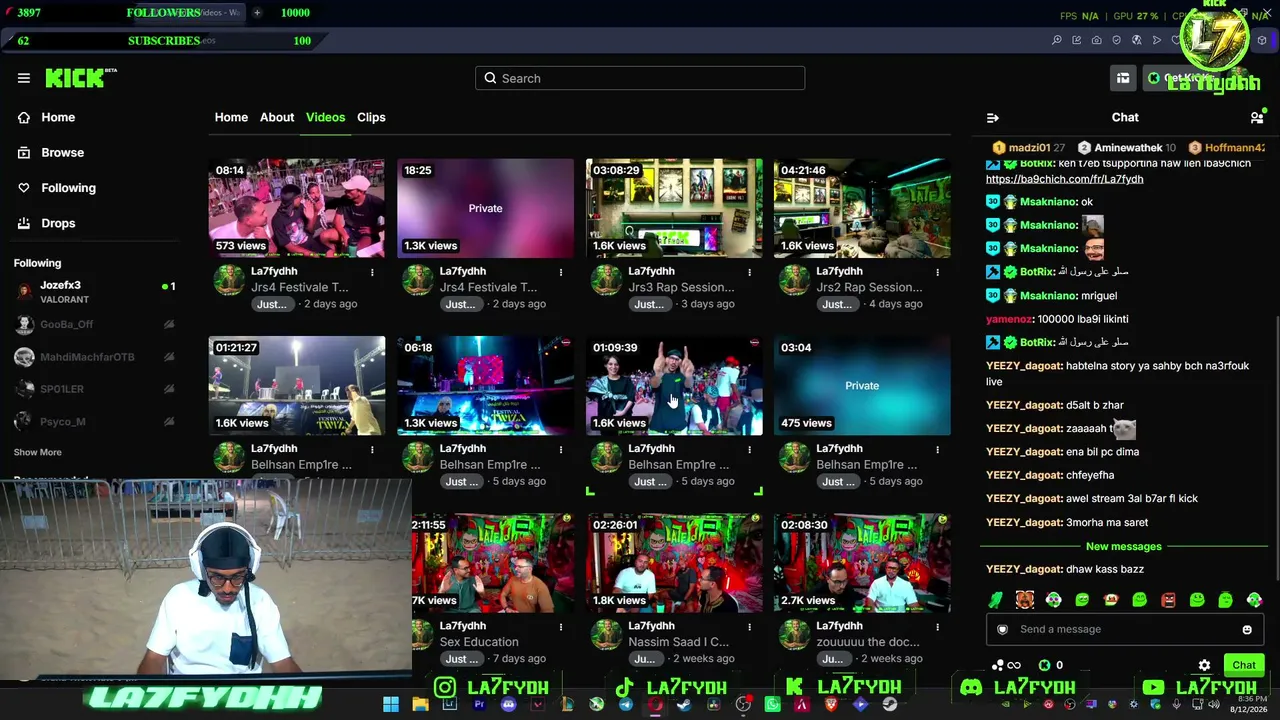The height and width of the screenshot is (720, 1280).
Task: Open options menu for Jrs2 Rap Session video
Action: (x=937, y=272)
